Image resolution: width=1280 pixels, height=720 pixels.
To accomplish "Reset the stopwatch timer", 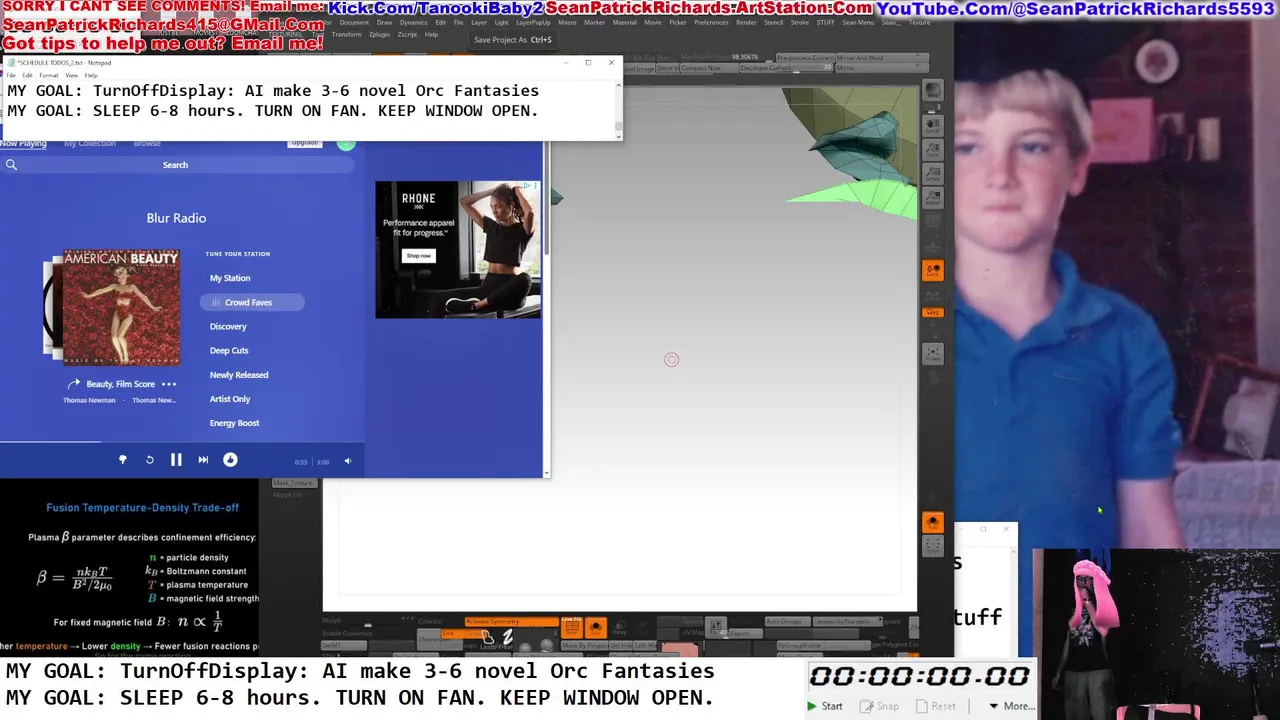I will coord(936,706).
